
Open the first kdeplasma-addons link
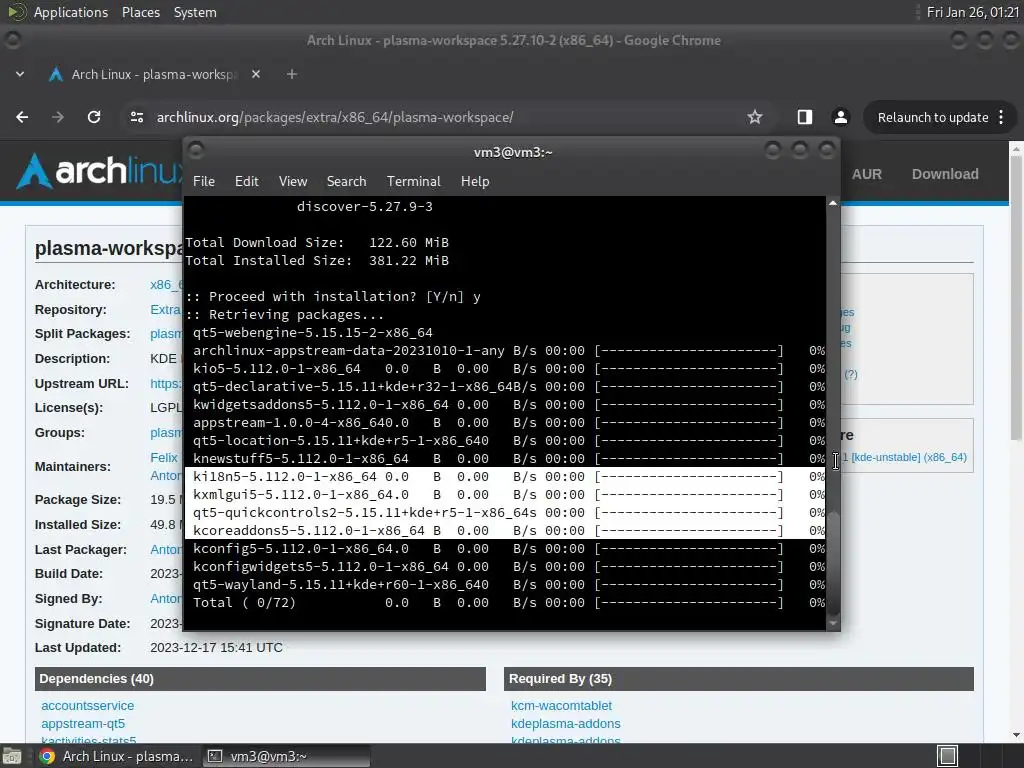566,724
